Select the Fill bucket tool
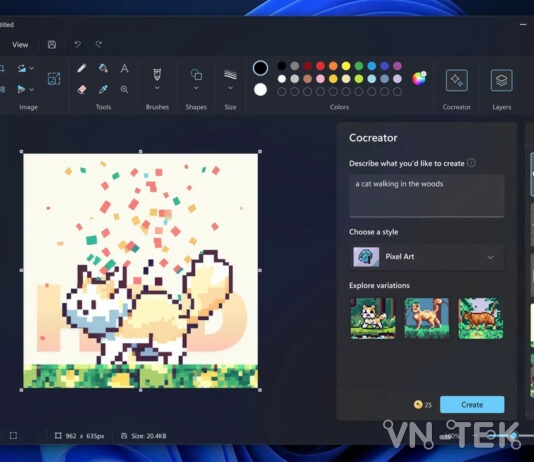Image resolution: width=534 pixels, height=462 pixels. (103, 68)
